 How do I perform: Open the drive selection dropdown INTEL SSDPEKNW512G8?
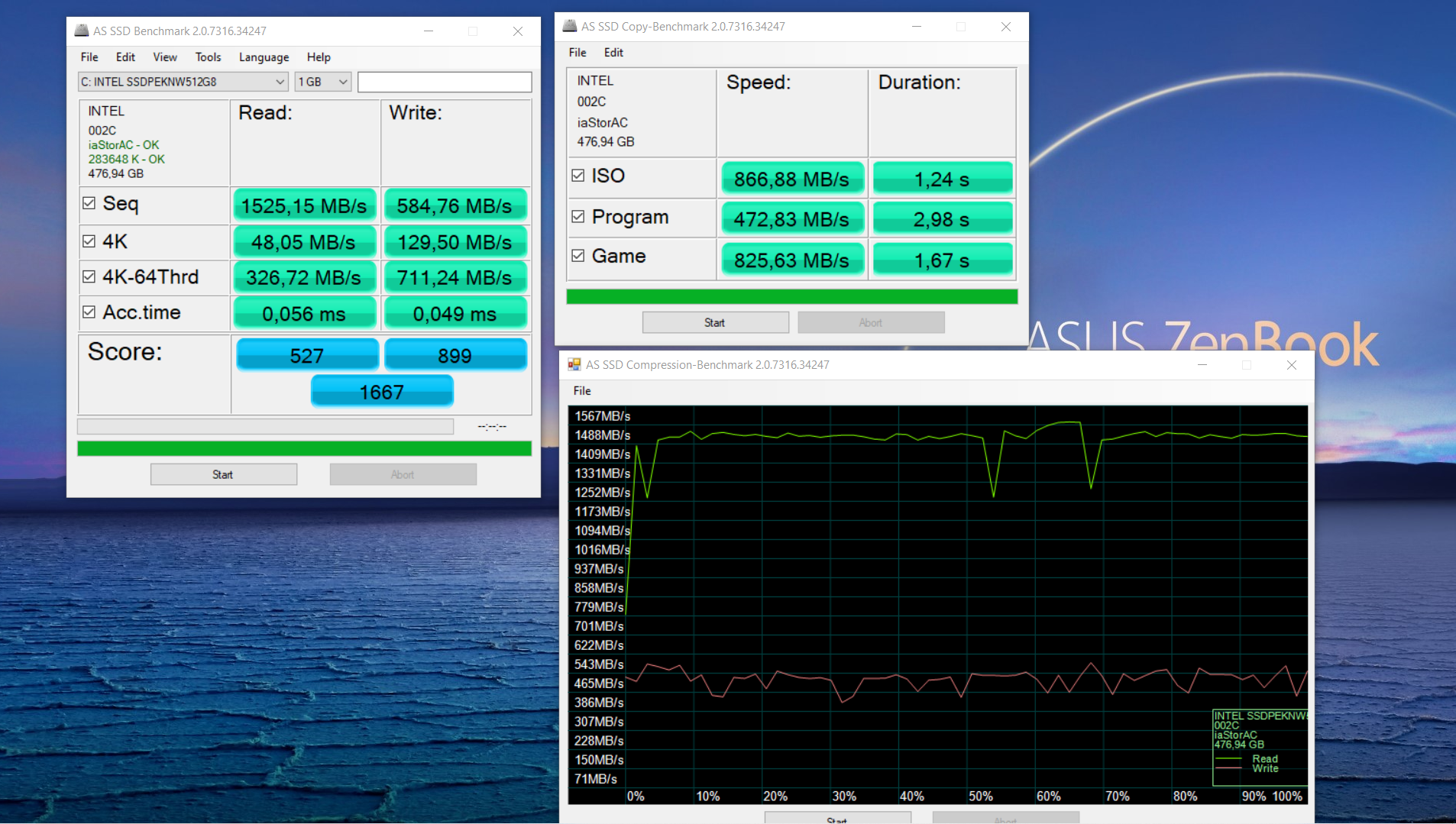[183, 82]
